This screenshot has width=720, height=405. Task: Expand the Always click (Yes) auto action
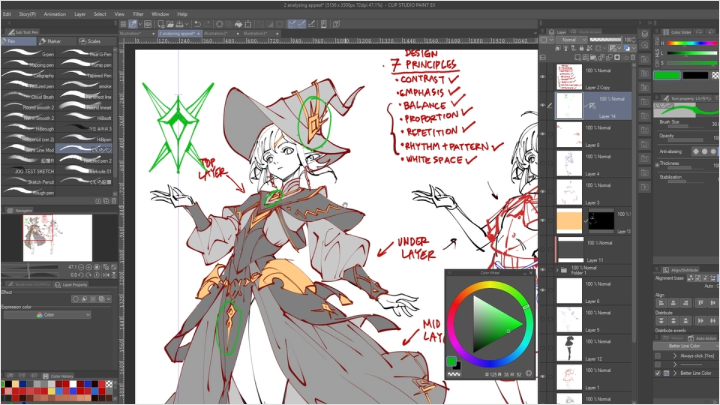pyautogui.click(x=675, y=356)
